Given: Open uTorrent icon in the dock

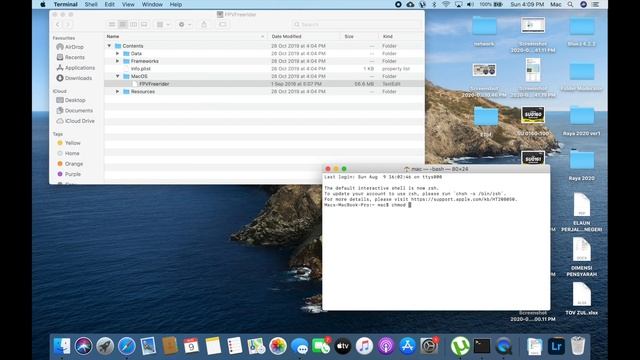Looking at the screenshot, I should click(460, 346).
